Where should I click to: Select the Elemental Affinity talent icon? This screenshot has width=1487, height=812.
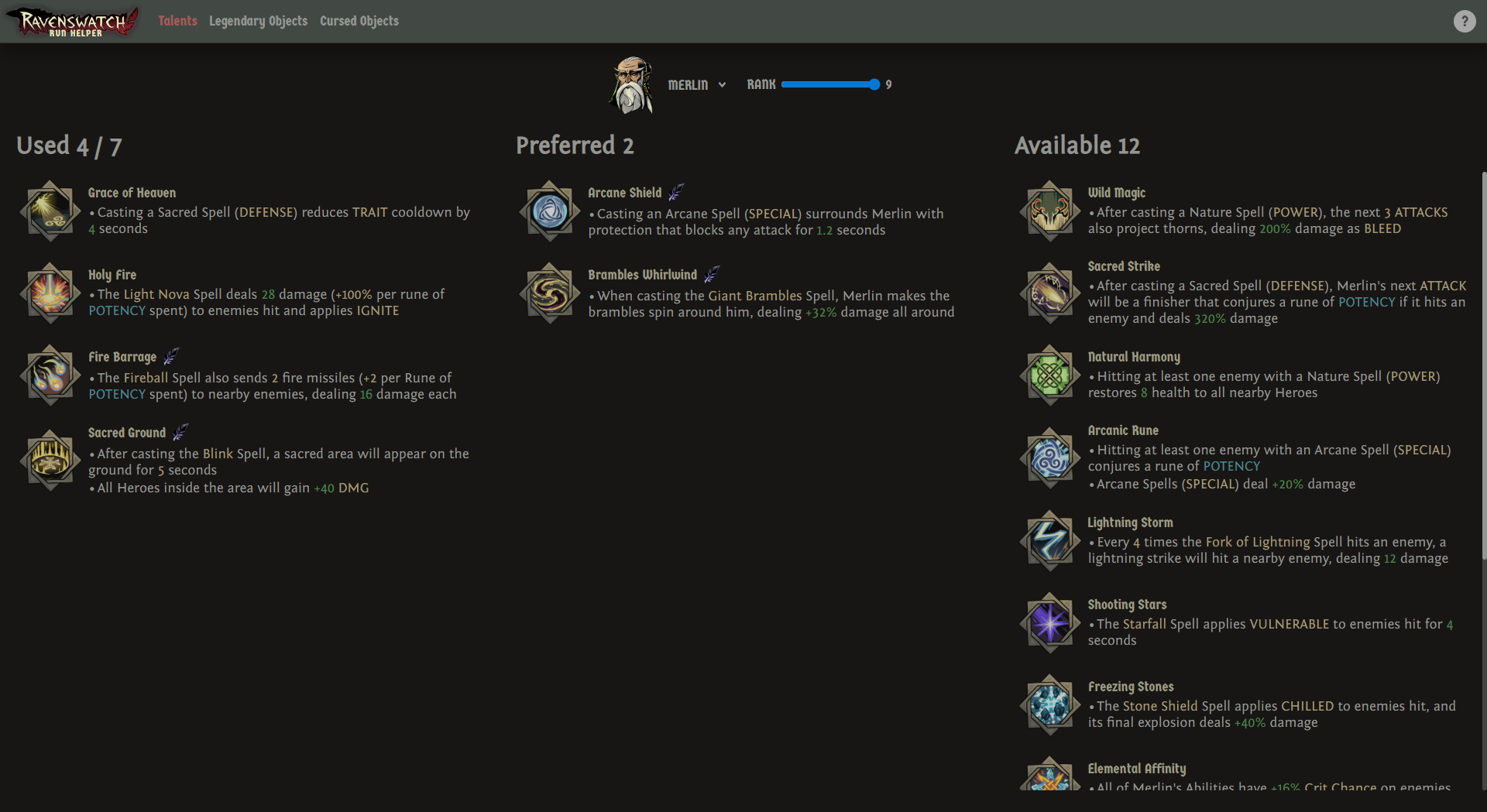point(1050,773)
